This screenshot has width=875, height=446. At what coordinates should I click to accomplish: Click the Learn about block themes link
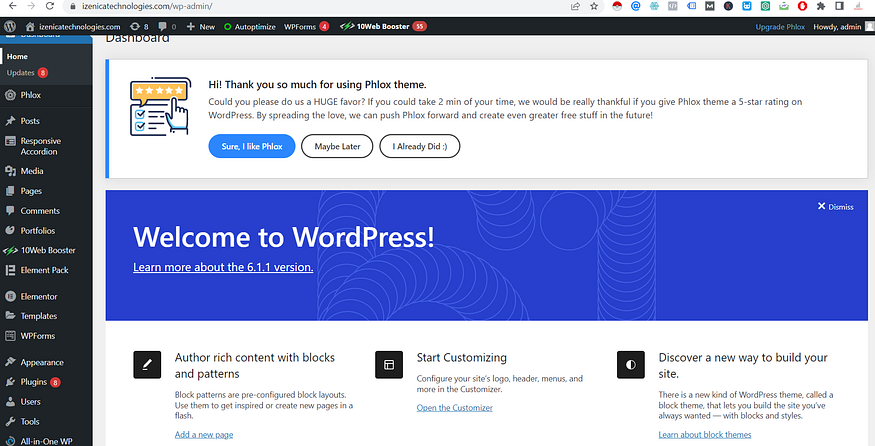pyautogui.click(x=705, y=434)
